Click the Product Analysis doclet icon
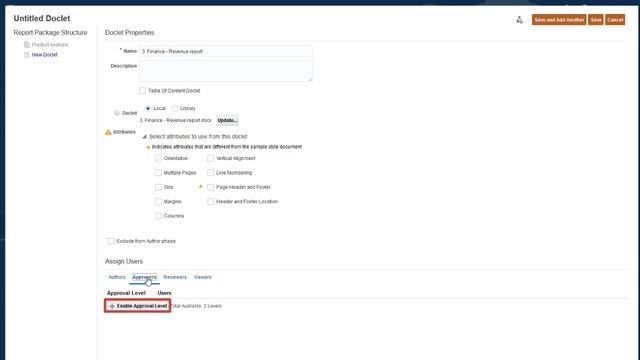The height and width of the screenshot is (360, 640). point(27,44)
